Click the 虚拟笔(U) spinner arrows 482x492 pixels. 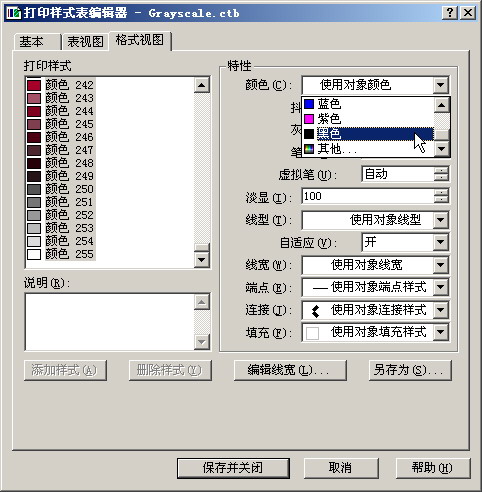(441, 174)
